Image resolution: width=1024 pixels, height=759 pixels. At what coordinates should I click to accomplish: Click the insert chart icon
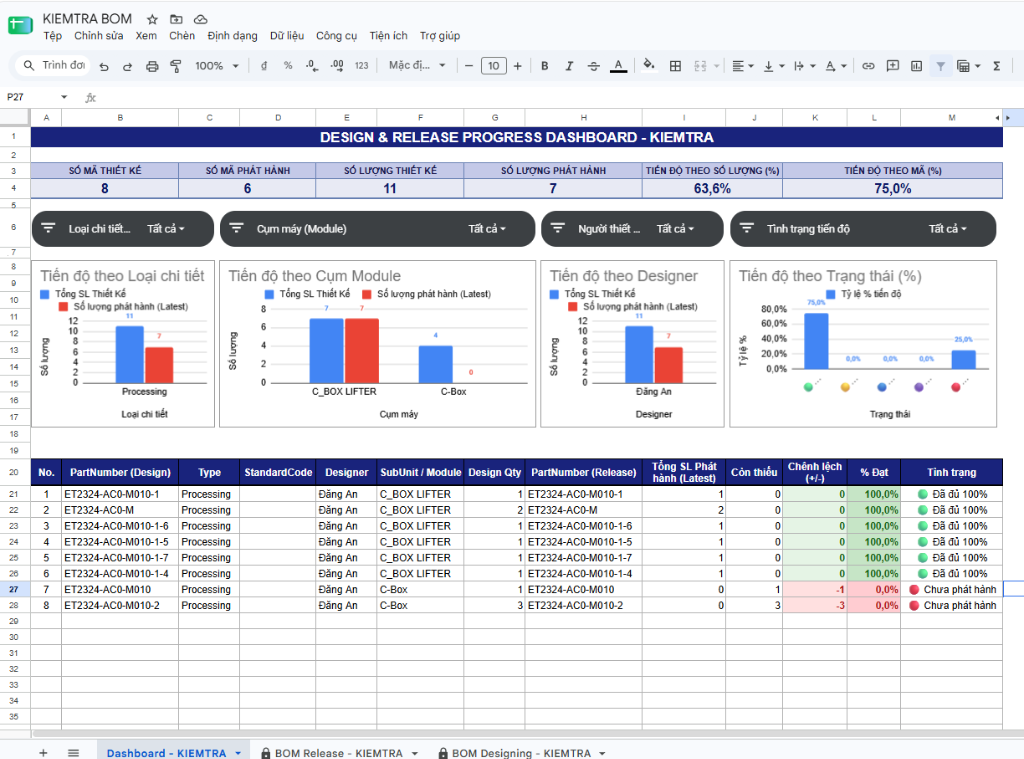click(x=916, y=66)
